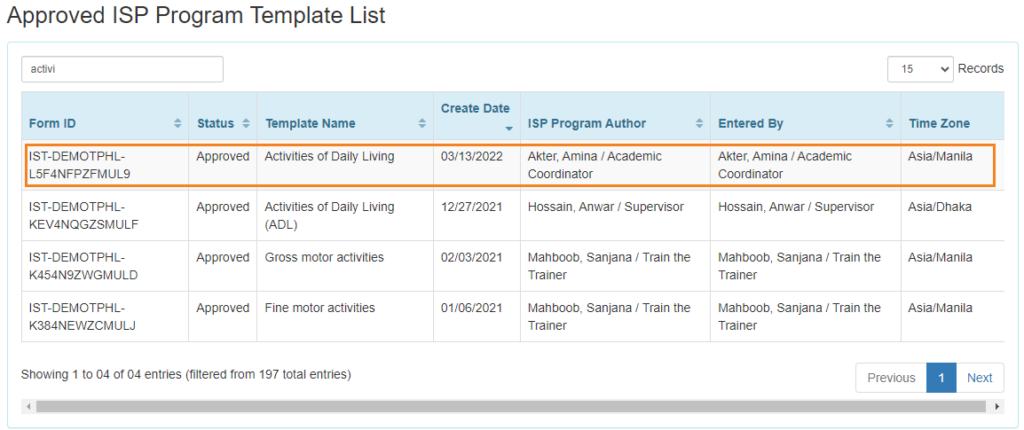
Task: Sort by Form ID column arrows
Action: [178, 124]
